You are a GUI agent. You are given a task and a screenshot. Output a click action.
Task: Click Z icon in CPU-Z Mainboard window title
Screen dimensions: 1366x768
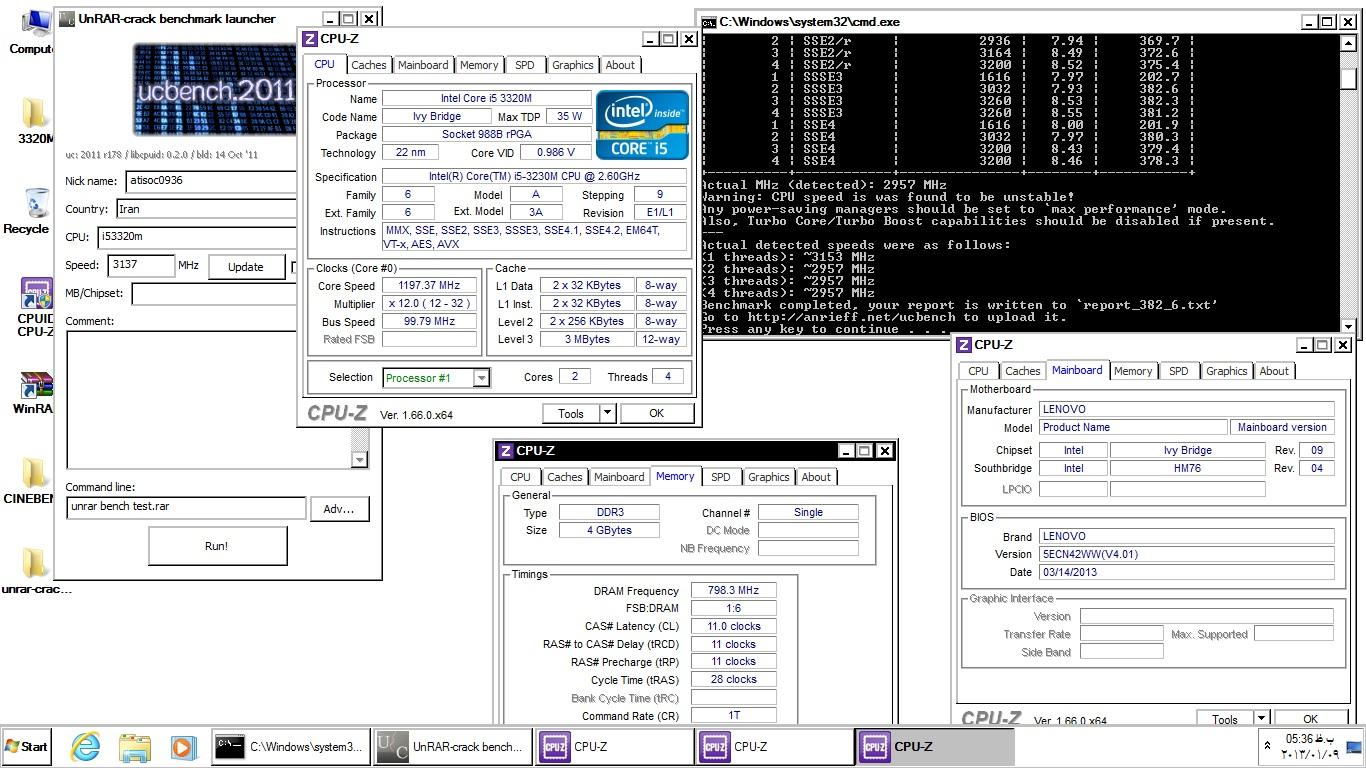[x=964, y=345]
